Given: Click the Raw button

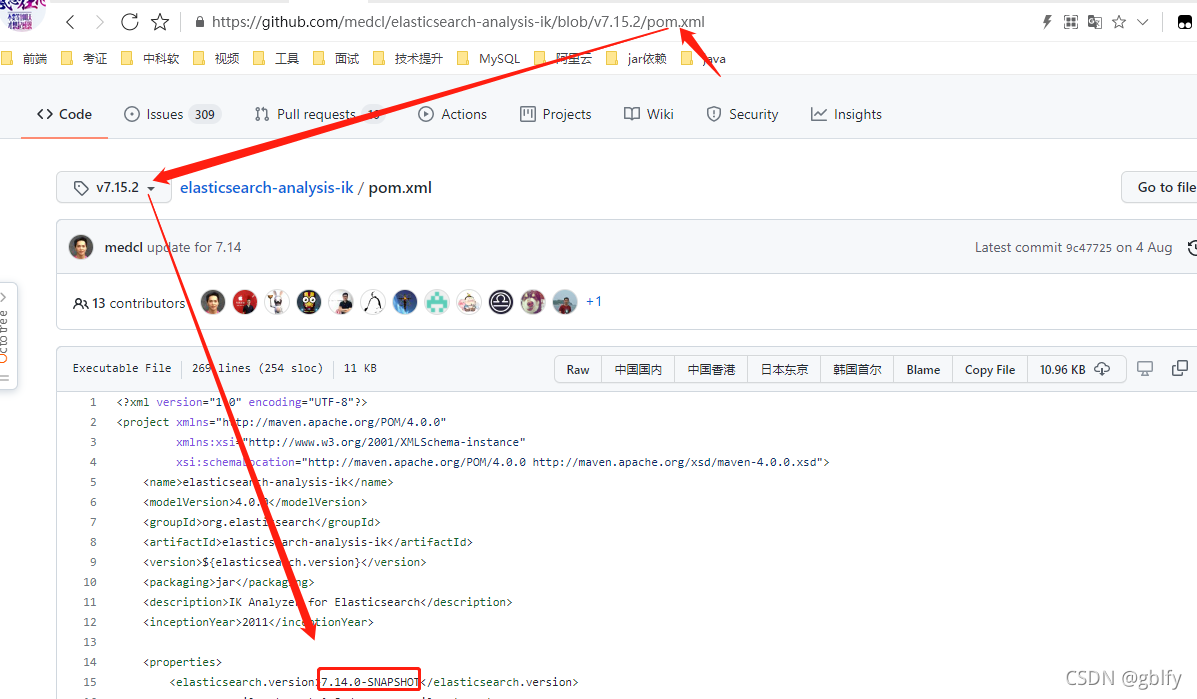Looking at the screenshot, I should (578, 369).
